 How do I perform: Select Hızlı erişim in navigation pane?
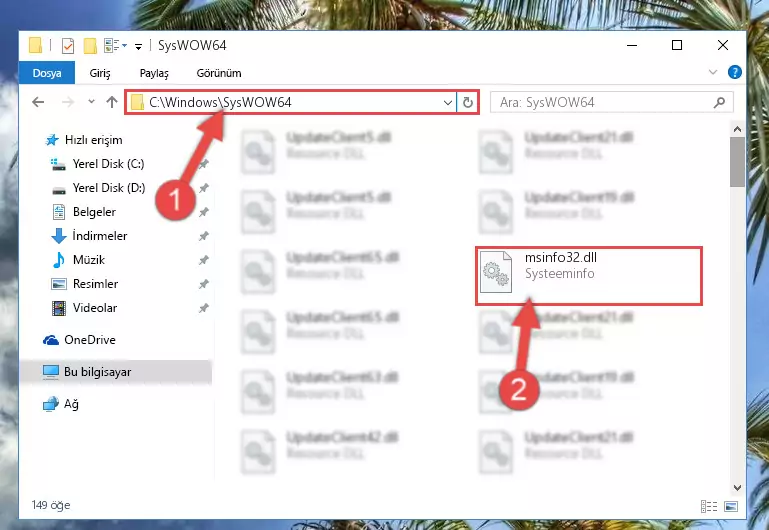pyautogui.click(x=83, y=140)
